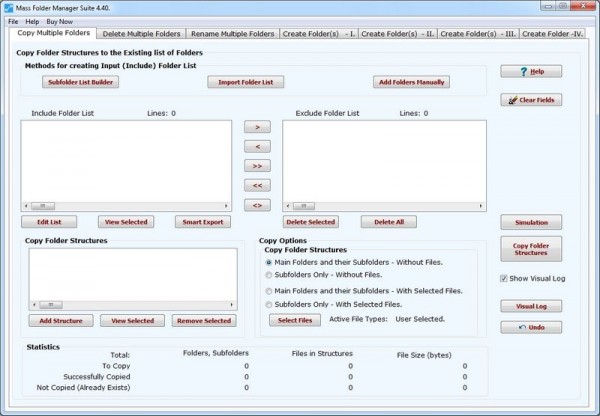Click the 'Successfully Copied' statistics row label
Image resolution: width=600 pixels, height=416 pixels.
(x=97, y=377)
